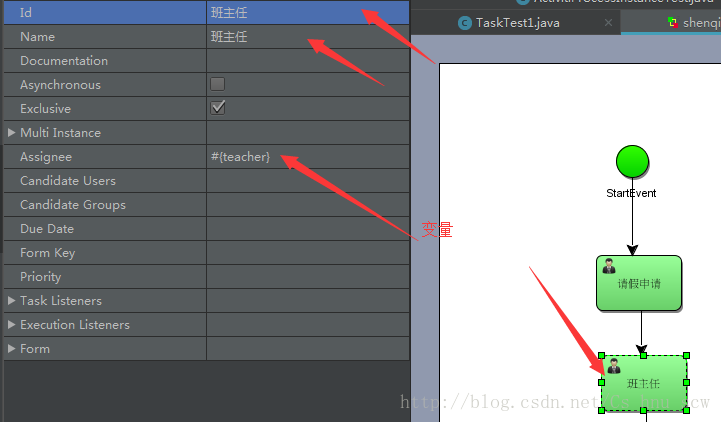This screenshot has width=721, height=422.
Task: Click the Name value field 班主任
Action: pyautogui.click(x=308, y=37)
